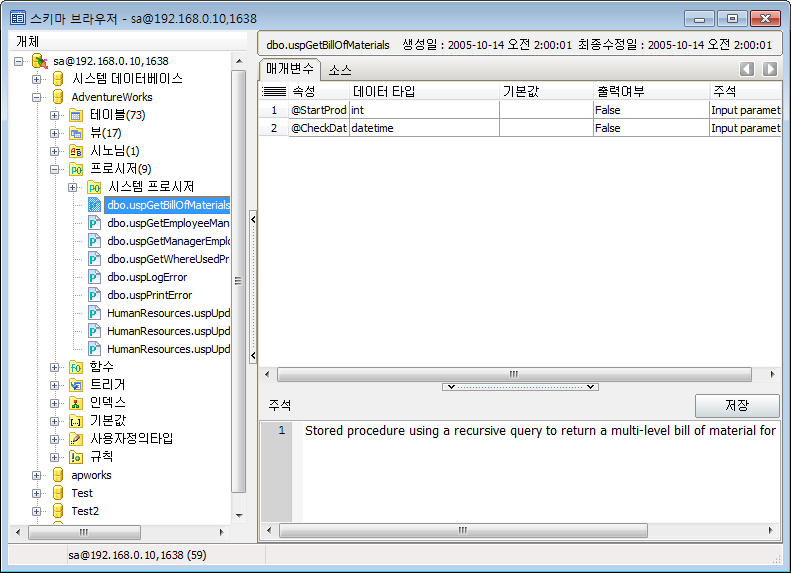Image resolution: width=791 pixels, height=573 pixels.
Task: Expand the 시스템 데이터베이스 node
Action: click(x=37, y=79)
